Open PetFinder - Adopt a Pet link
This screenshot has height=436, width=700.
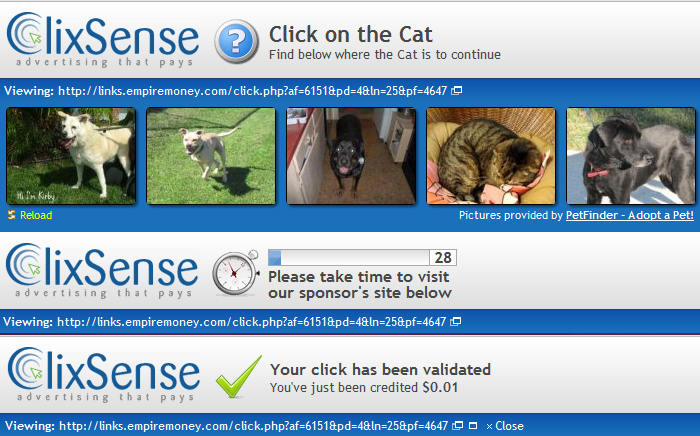(630, 215)
